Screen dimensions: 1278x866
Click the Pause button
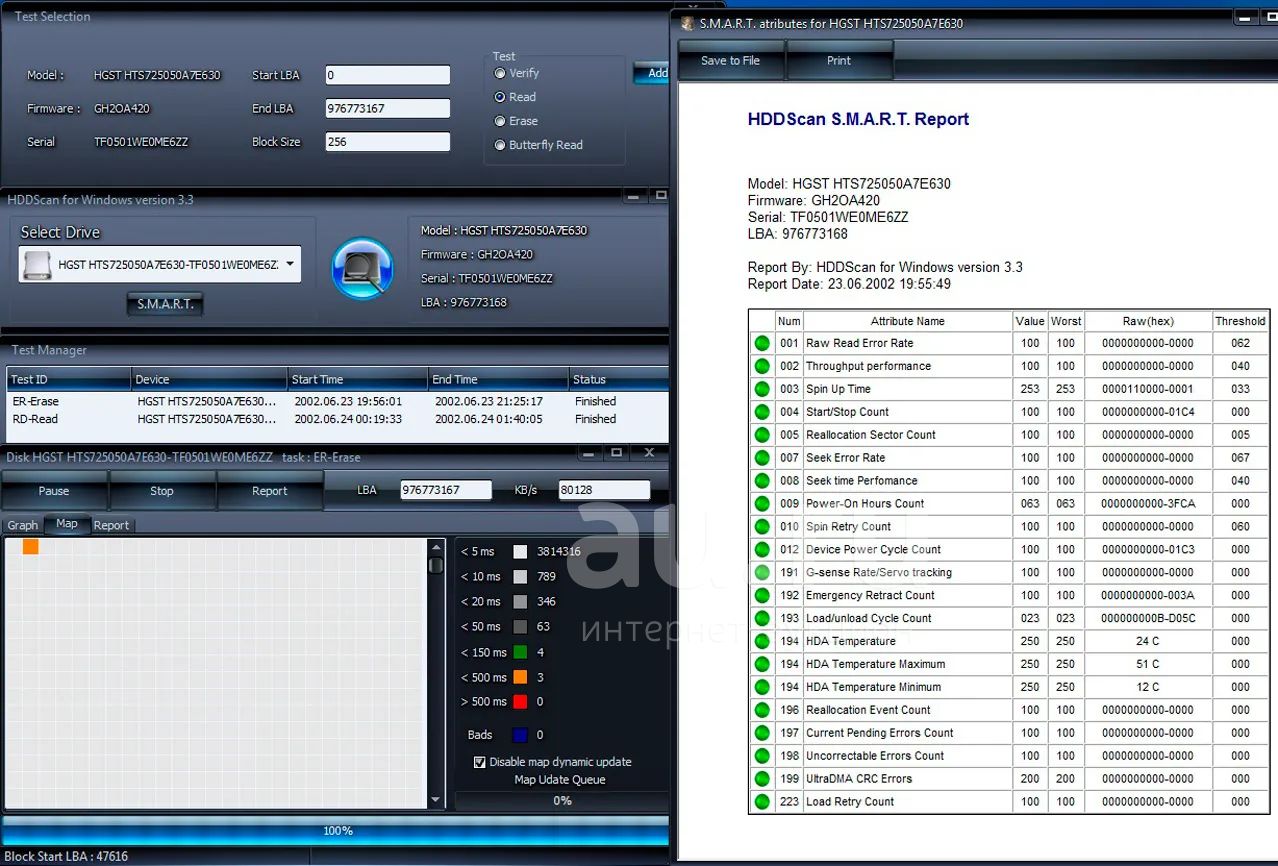click(x=54, y=491)
